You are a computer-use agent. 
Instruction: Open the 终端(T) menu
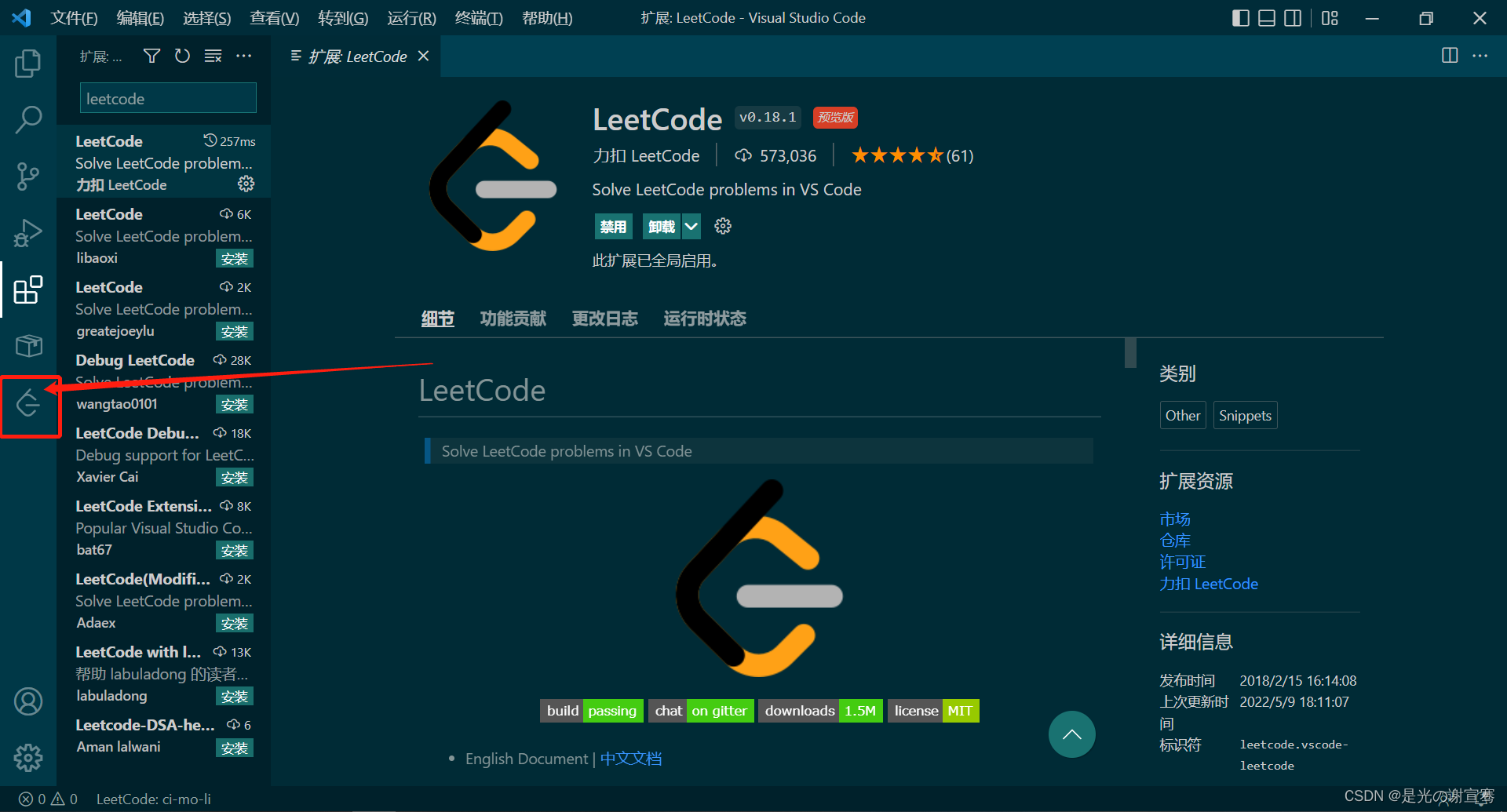click(x=479, y=18)
